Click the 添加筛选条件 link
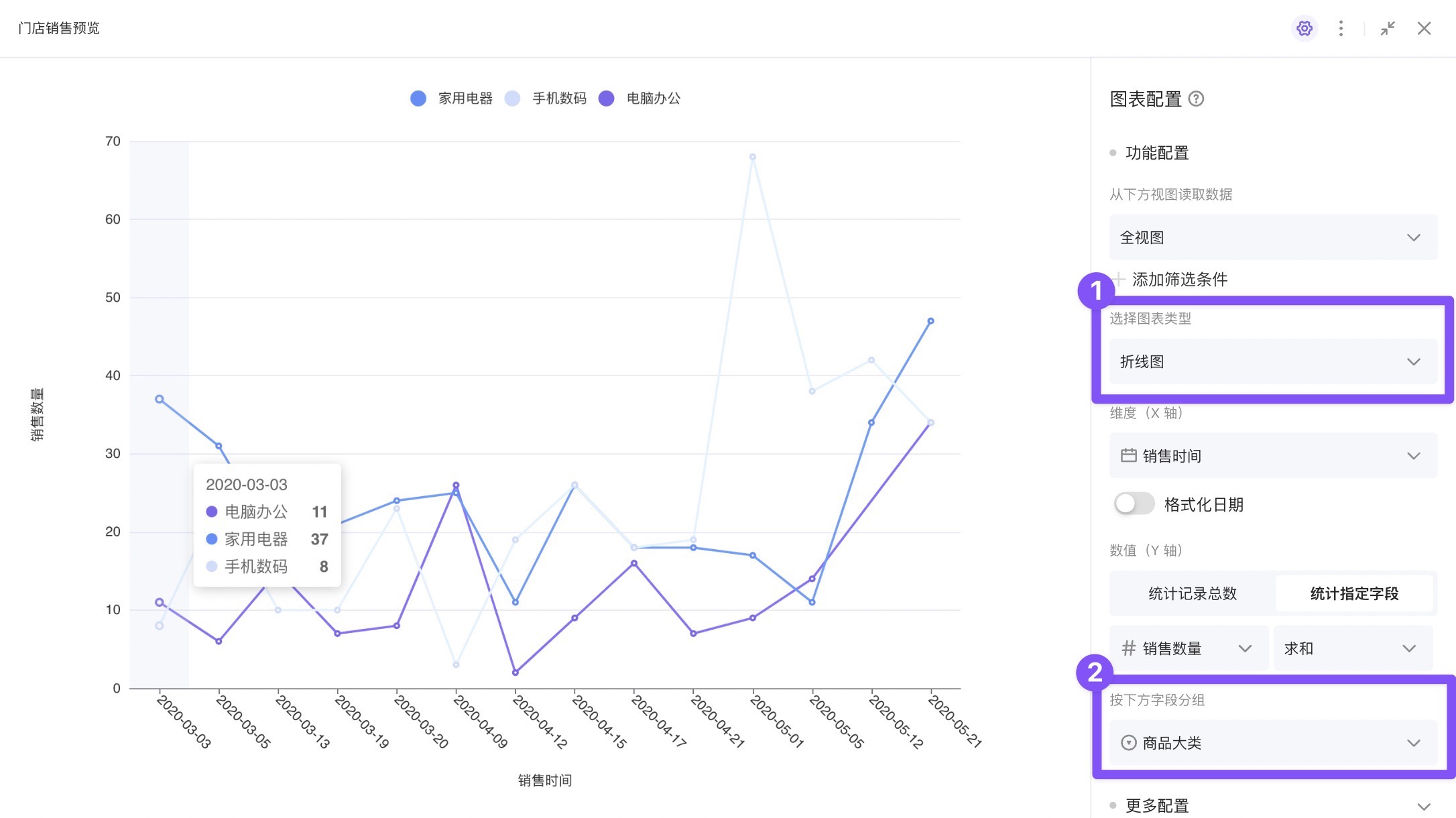Viewport: 1456px width, 818px height. tap(1179, 280)
